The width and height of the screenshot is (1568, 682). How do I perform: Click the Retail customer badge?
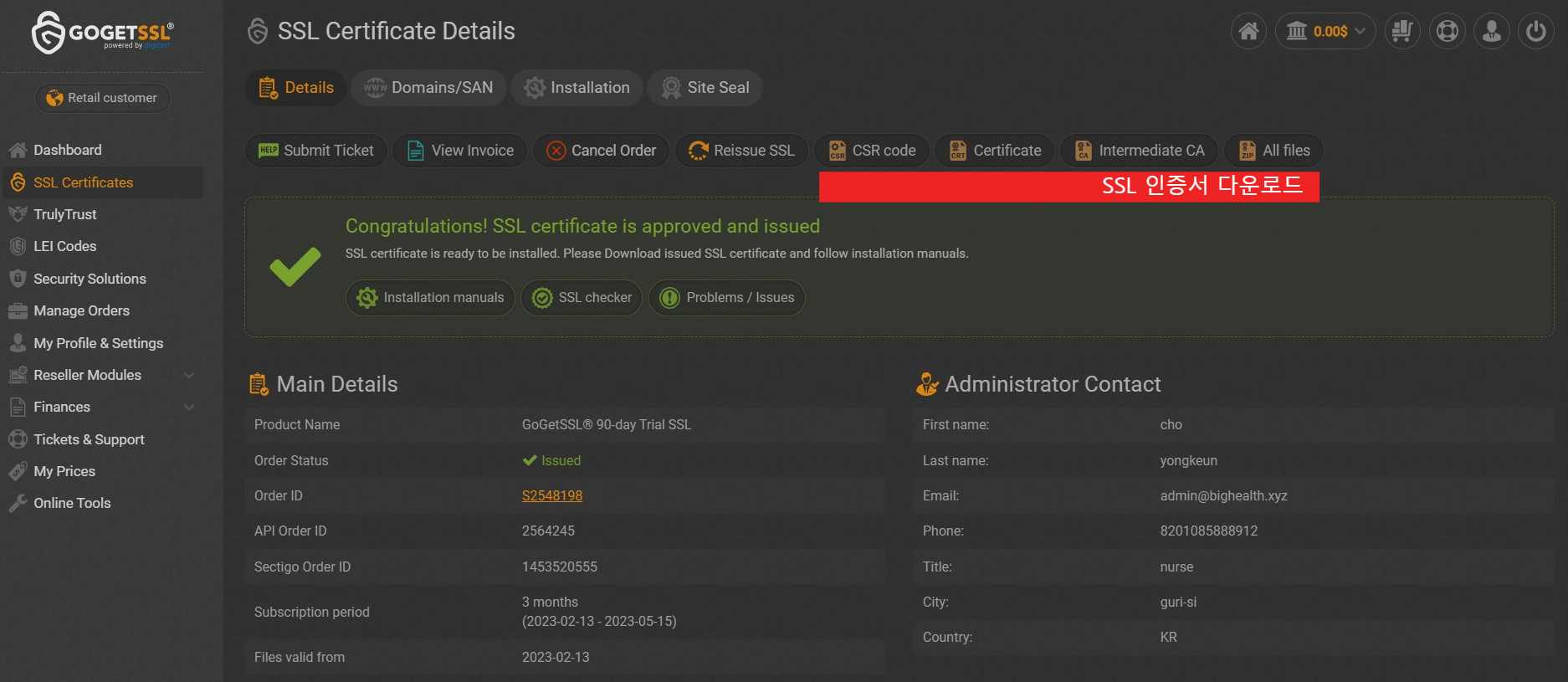coord(102,98)
